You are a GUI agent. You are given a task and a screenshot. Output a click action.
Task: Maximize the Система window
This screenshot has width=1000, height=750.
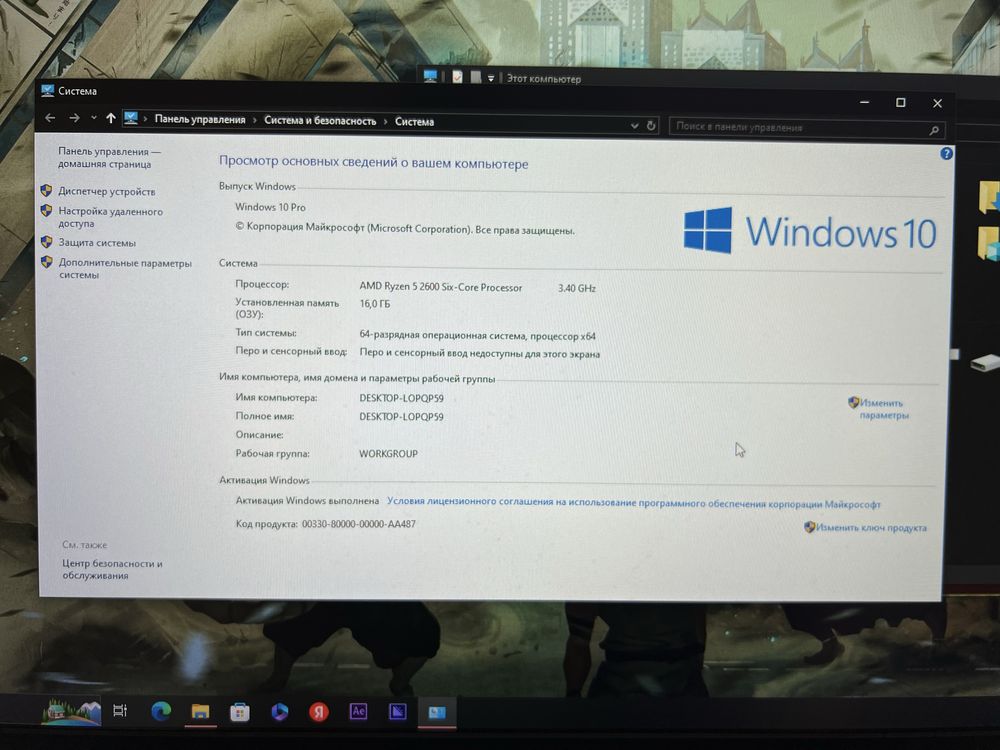click(901, 102)
